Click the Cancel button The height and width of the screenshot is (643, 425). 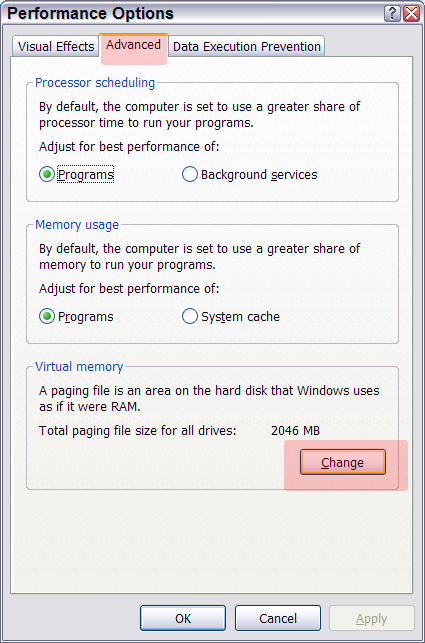(x=278, y=618)
